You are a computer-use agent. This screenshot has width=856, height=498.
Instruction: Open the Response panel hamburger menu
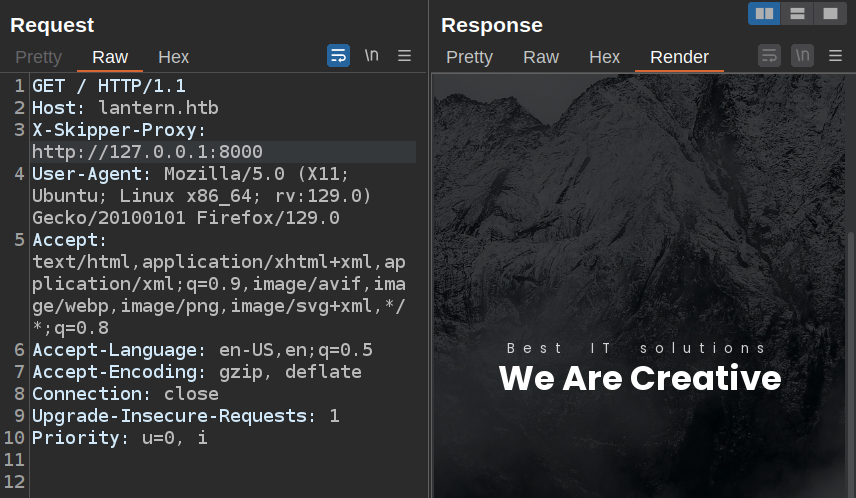(835, 56)
